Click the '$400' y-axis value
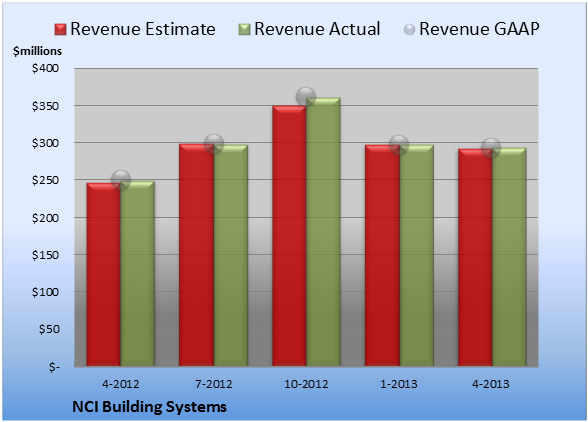Image resolution: width=588 pixels, height=422 pixels. [45, 68]
